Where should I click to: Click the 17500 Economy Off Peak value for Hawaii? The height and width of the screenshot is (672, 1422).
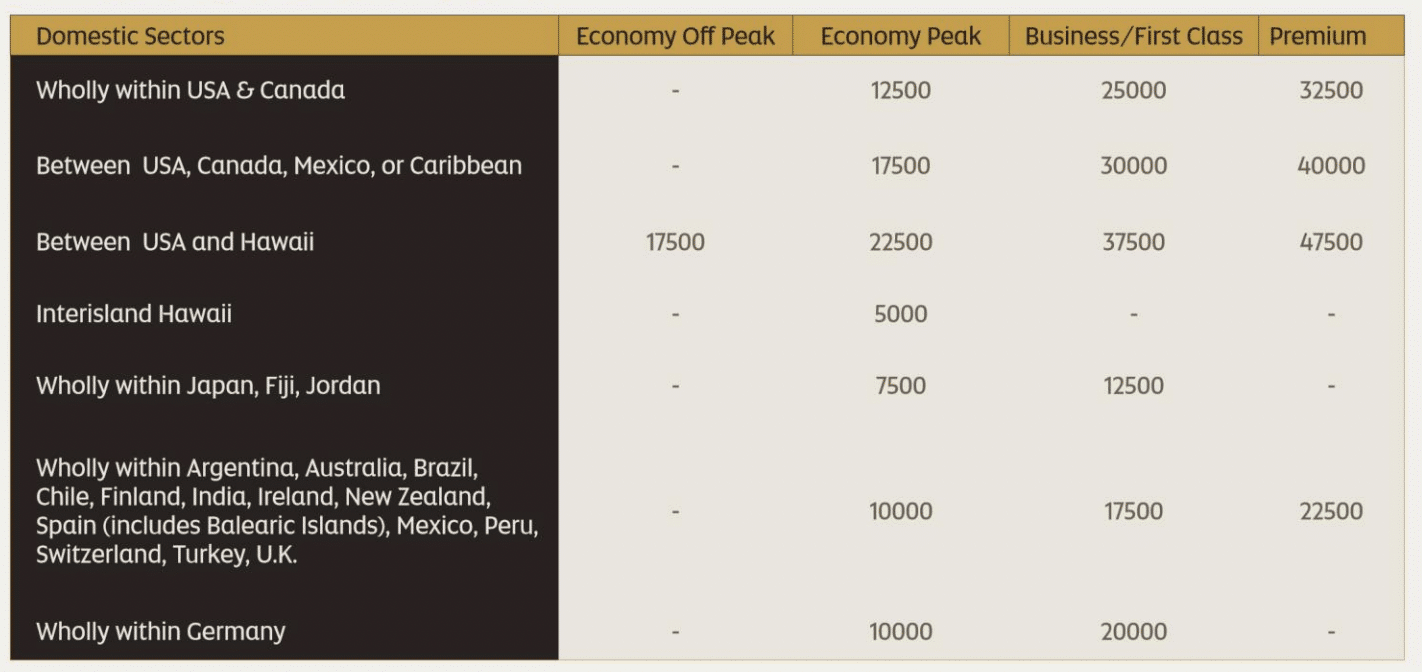[x=675, y=242]
